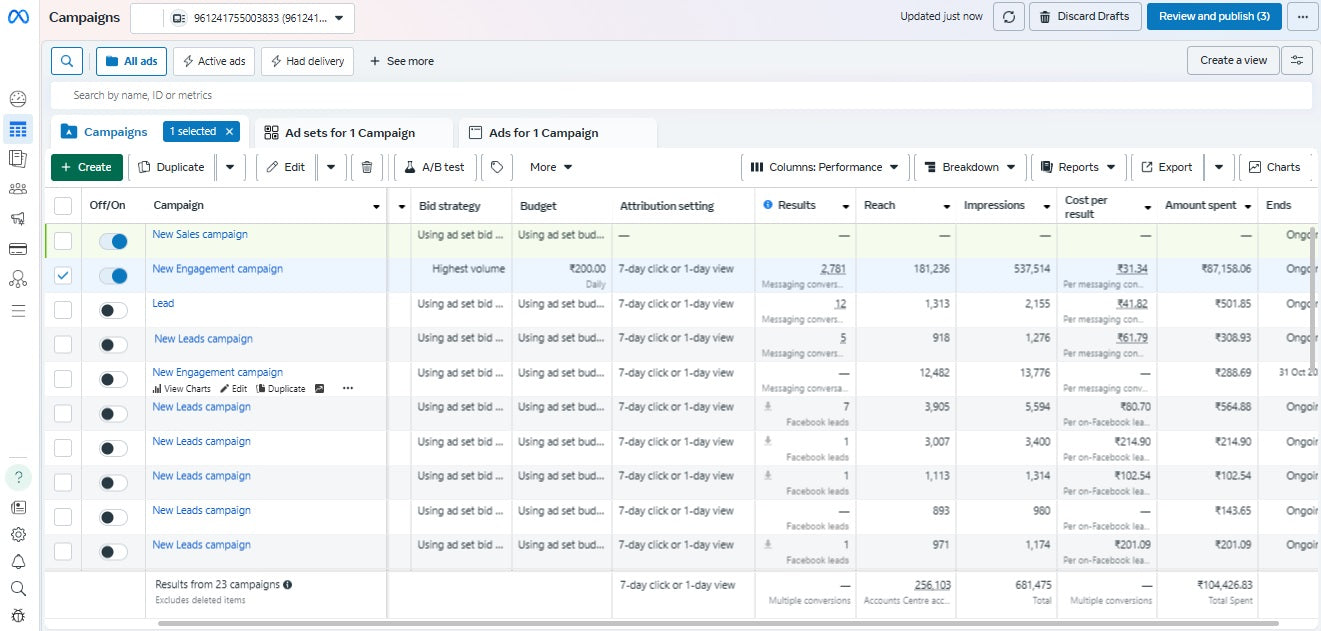
Task: Click the Review and publish (3) button
Action: pyautogui.click(x=1213, y=16)
